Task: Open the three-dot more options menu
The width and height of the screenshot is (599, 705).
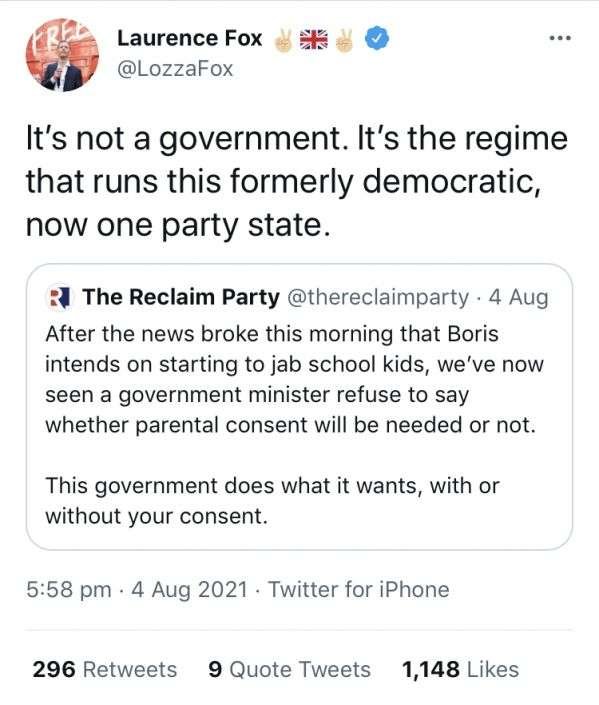Action: (x=560, y=38)
